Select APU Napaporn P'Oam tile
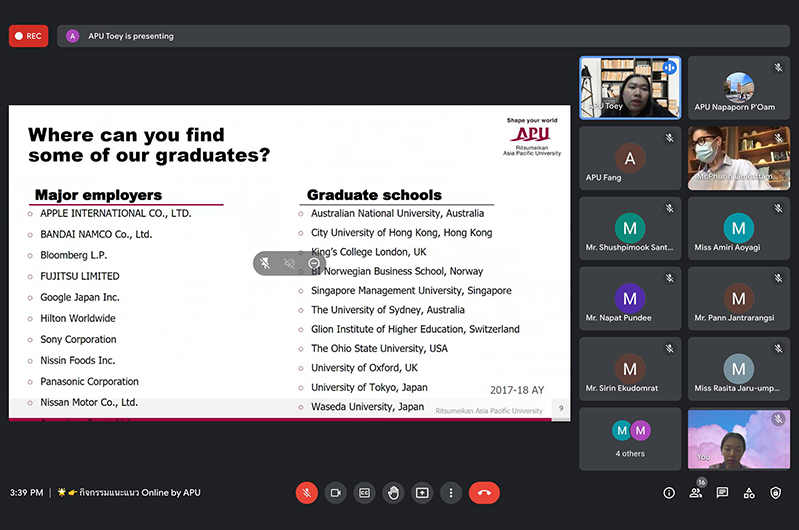 pos(739,88)
